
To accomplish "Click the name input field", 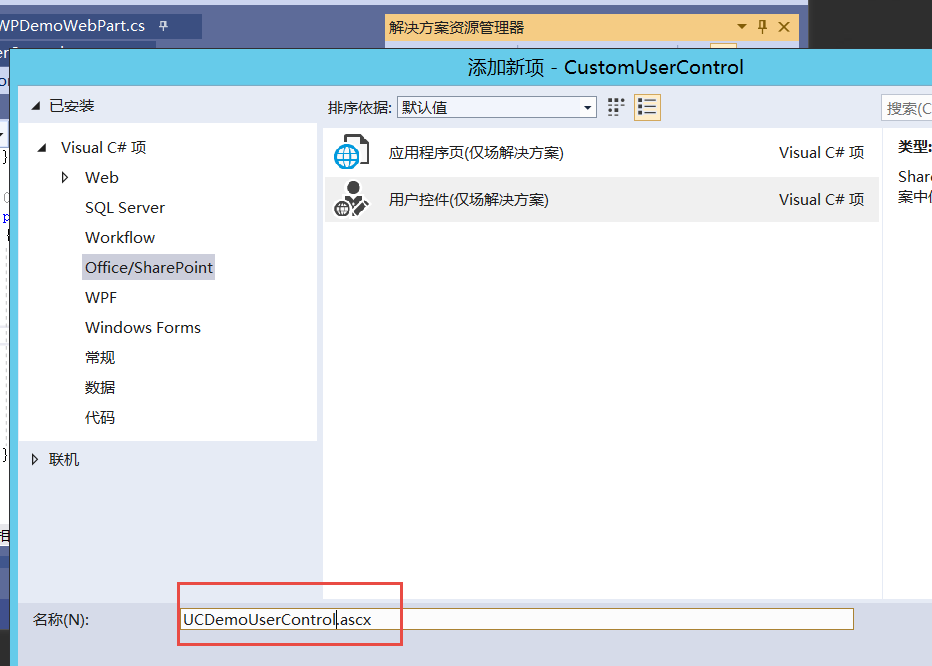I will 517,619.
